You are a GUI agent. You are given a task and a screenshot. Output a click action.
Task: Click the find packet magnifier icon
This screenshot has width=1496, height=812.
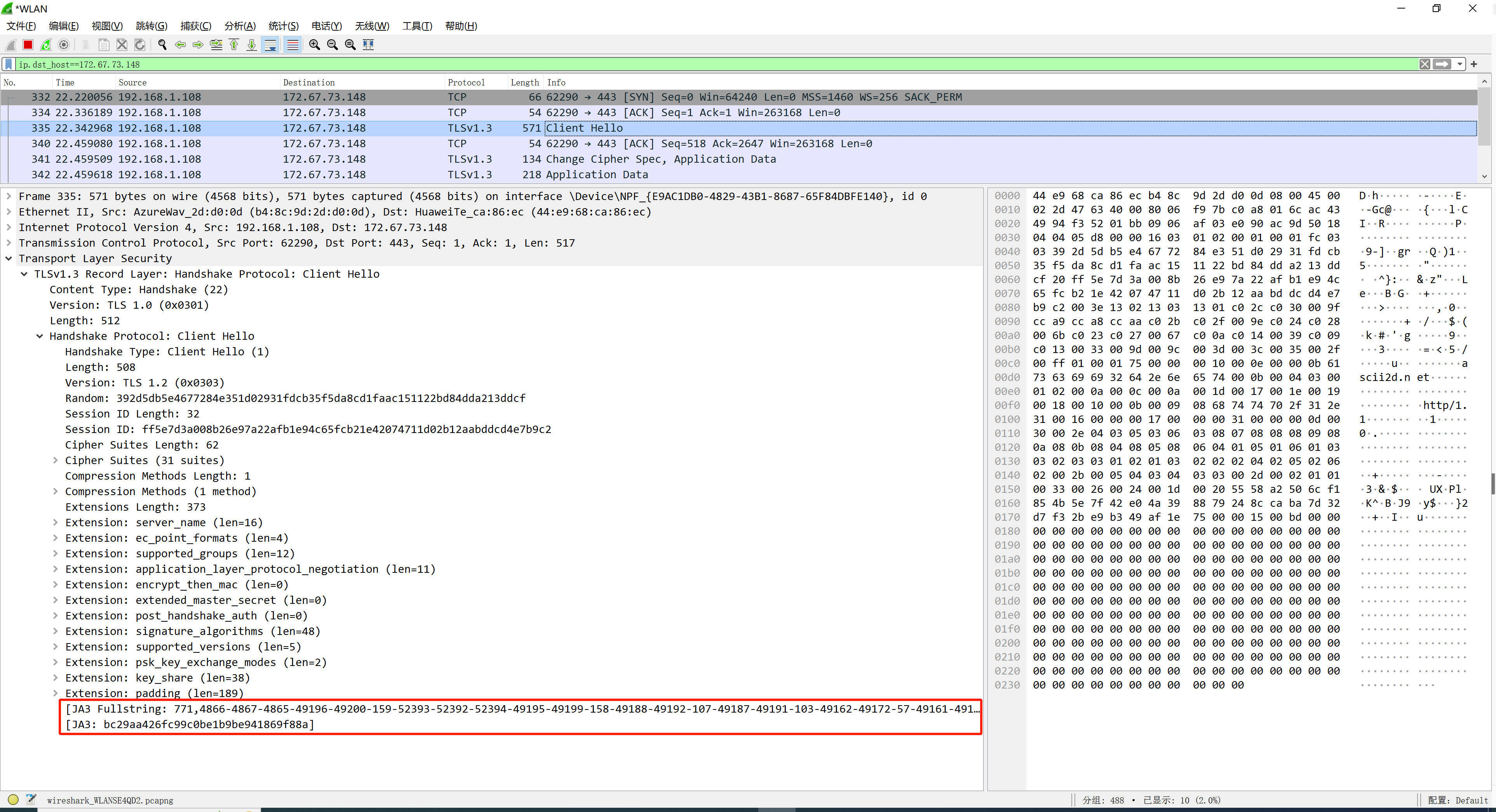click(x=162, y=45)
